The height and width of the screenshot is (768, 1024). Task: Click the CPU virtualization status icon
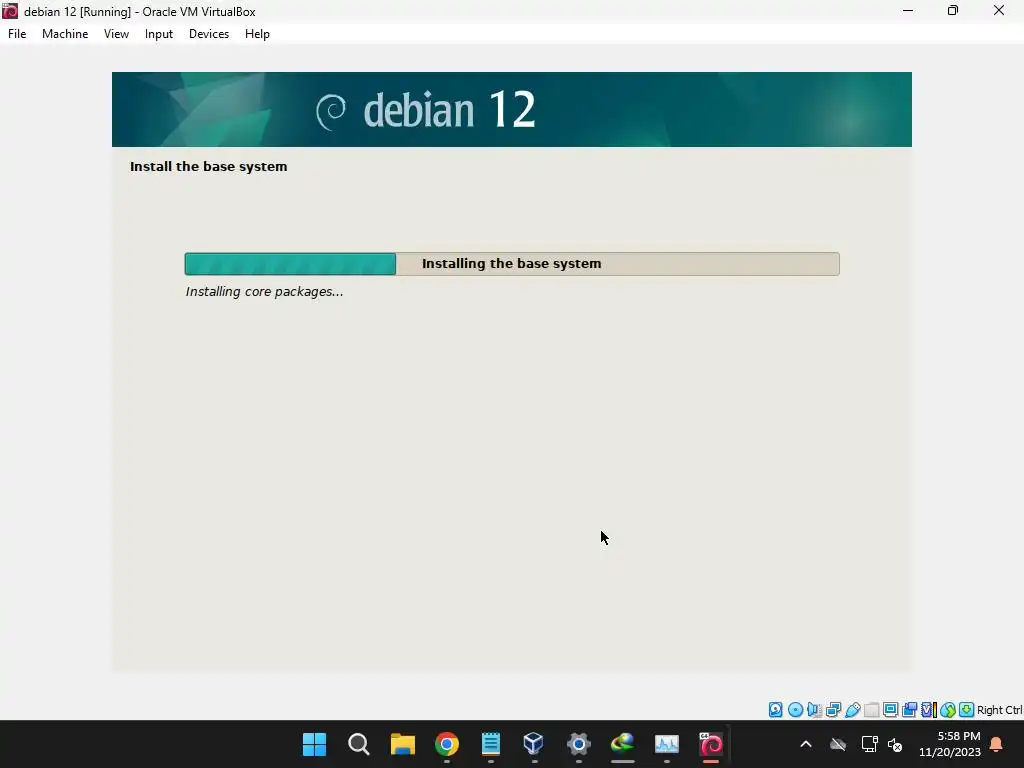pyautogui.click(x=929, y=710)
